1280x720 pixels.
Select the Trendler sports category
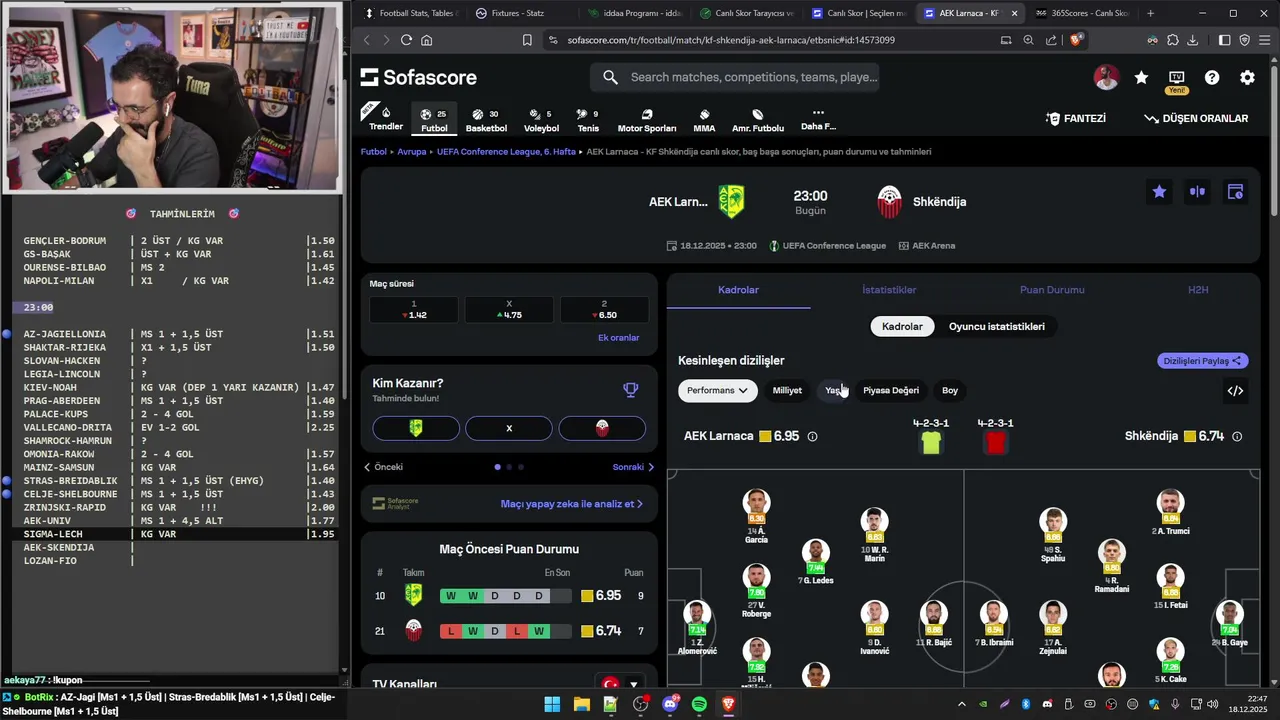coord(386,118)
